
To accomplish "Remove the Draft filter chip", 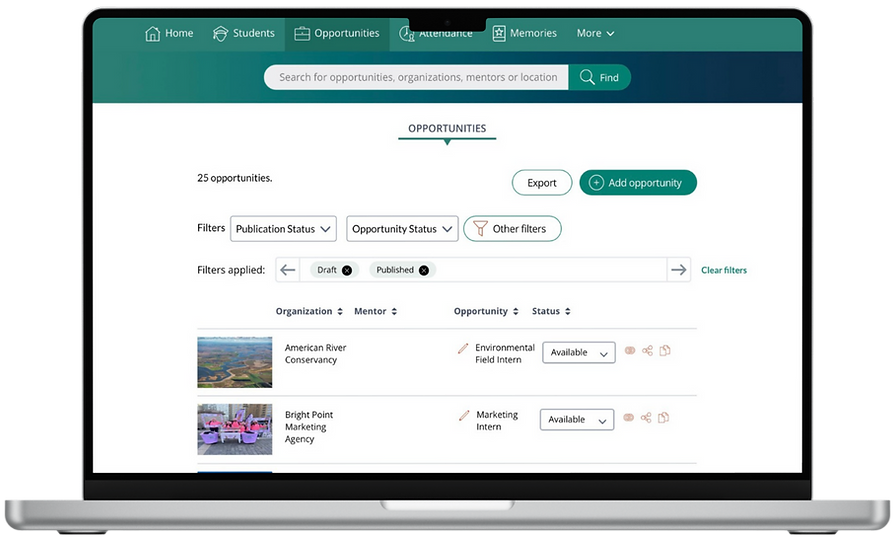I will (347, 270).
